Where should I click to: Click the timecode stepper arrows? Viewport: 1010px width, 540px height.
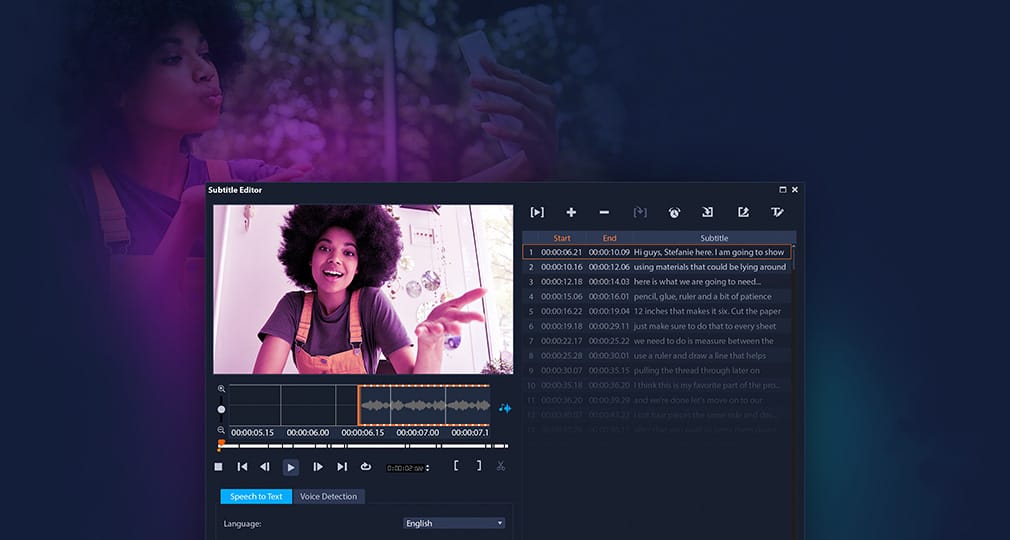[427, 467]
